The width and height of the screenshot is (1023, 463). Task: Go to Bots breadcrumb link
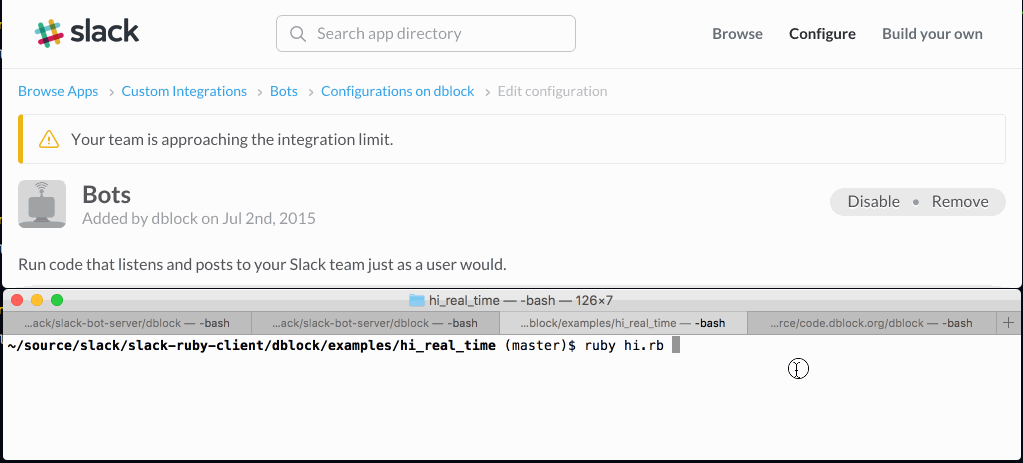[x=284, y=91]
